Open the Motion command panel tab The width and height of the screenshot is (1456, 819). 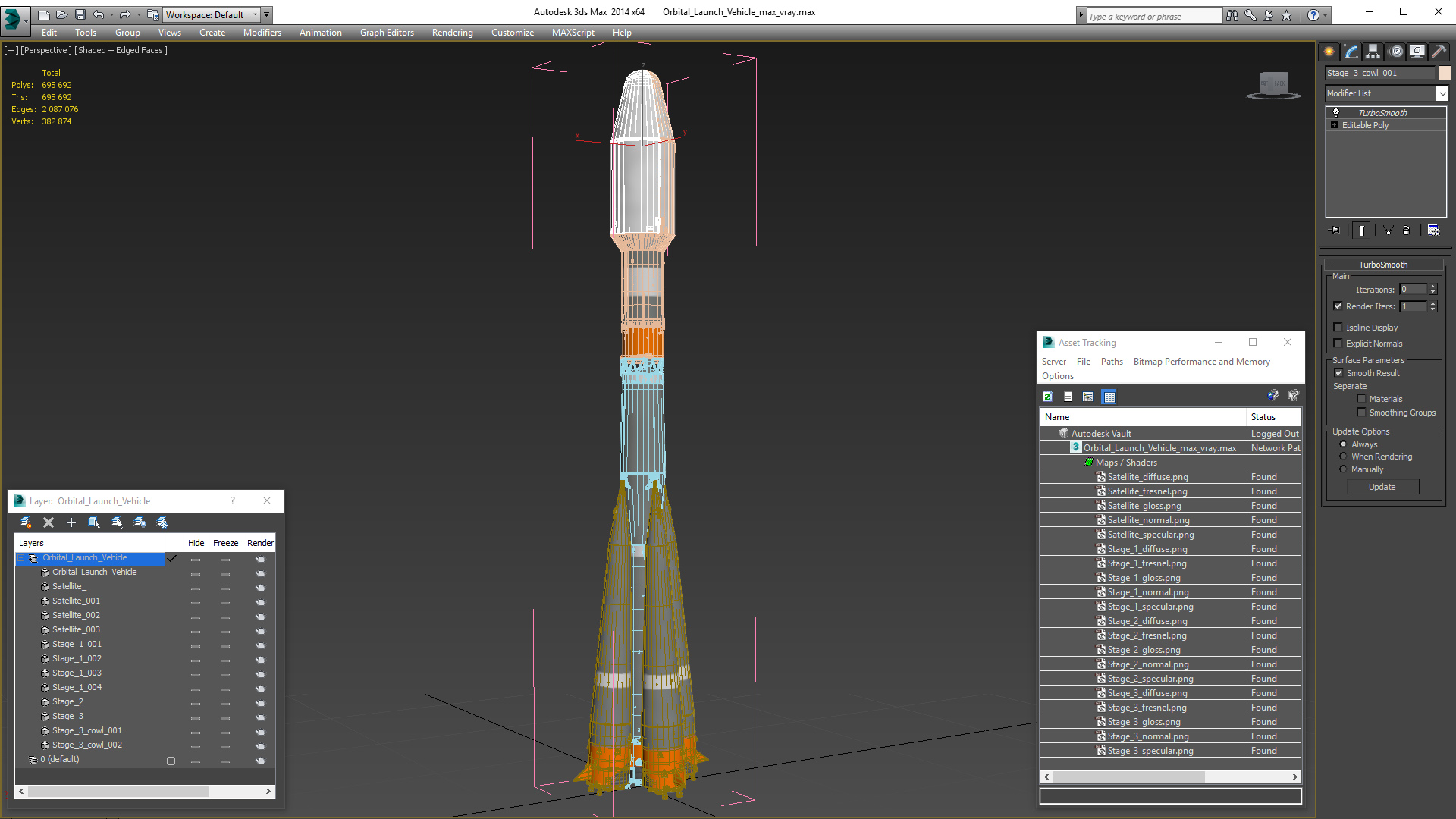(1395, 52)
